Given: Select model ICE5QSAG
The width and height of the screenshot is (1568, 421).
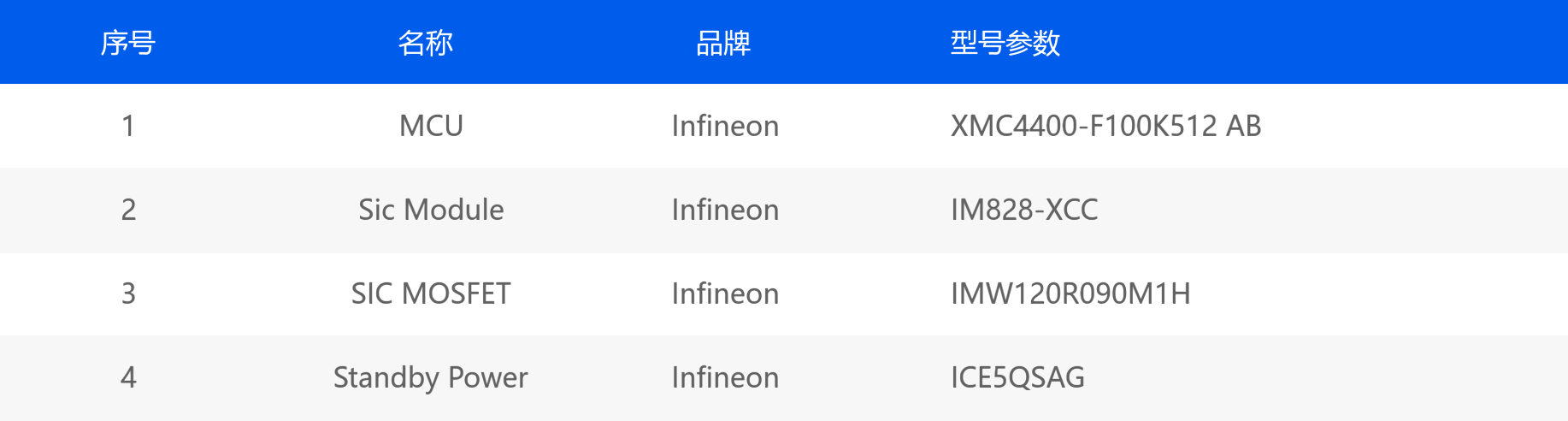Looking at the screenshot, I should (x=1017, y=377).
